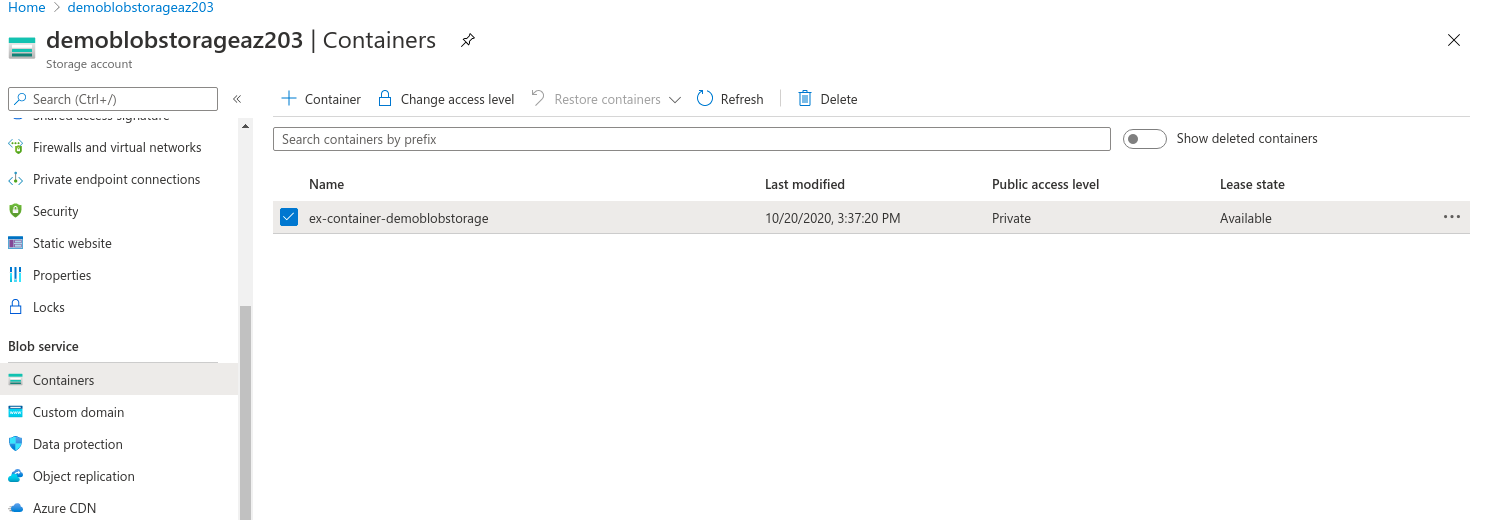Click the Object replication cloud icon
Image resolution: width=1485 pixels, height=520 pixels.
(x=15, y=476)
